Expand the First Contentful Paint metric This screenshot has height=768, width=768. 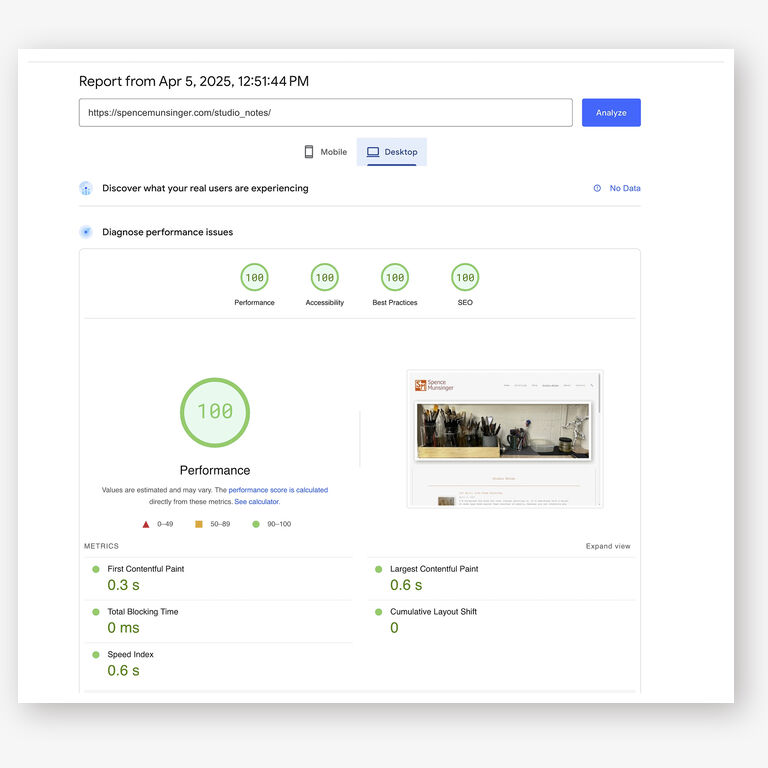point(146,569)
